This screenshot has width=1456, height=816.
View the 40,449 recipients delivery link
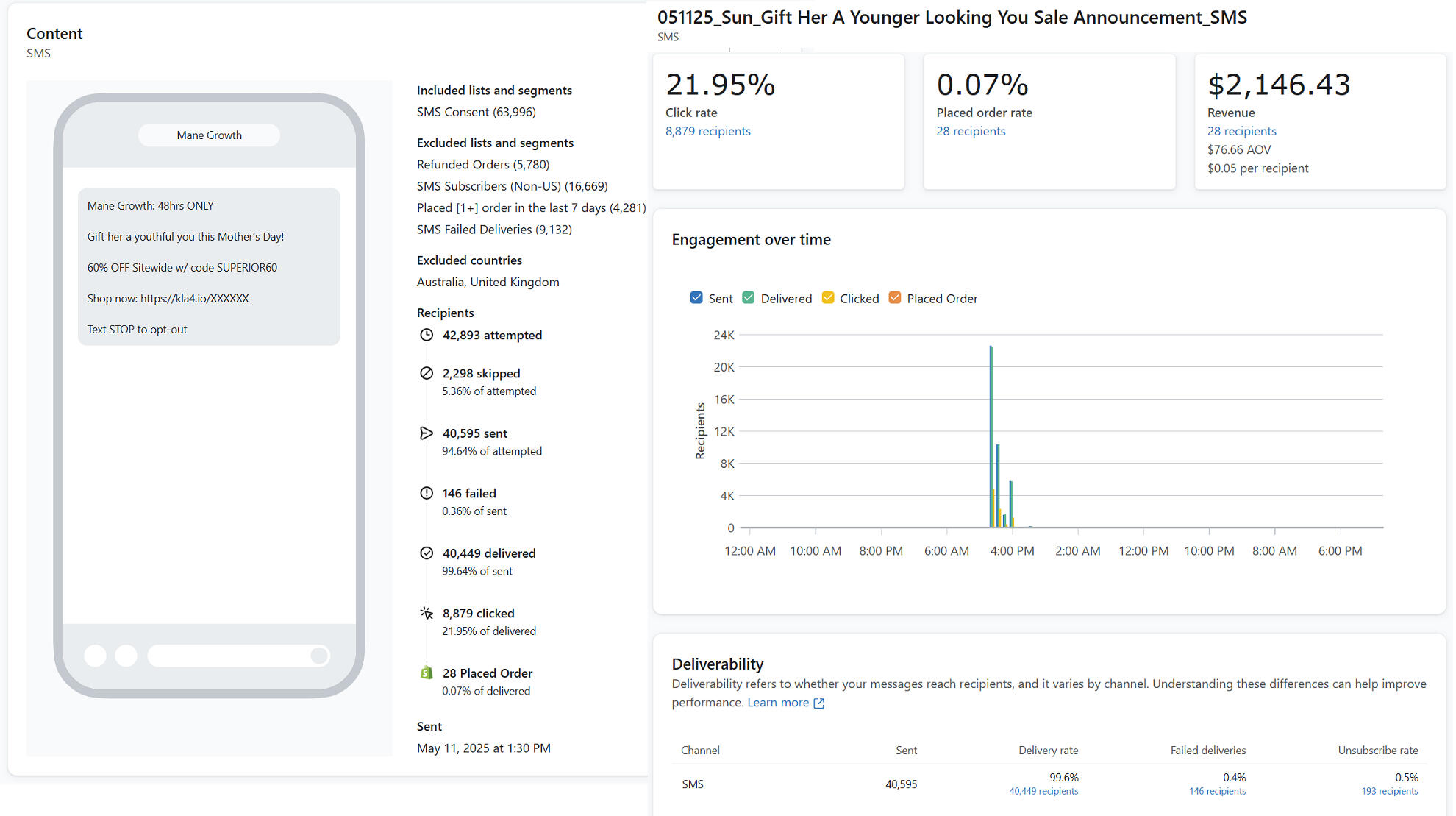click(x=1043, y=791)
